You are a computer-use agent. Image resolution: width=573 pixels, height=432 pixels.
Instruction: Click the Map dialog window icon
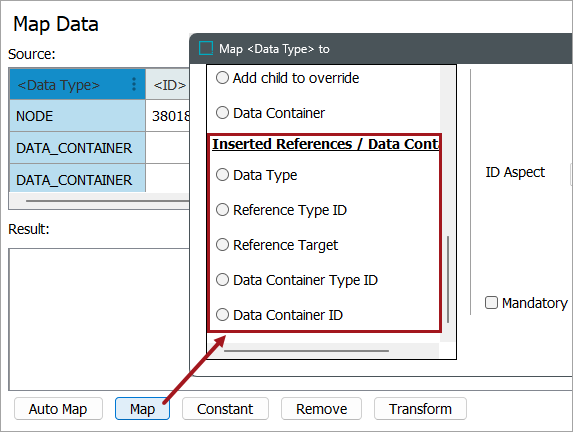[206, 48]
